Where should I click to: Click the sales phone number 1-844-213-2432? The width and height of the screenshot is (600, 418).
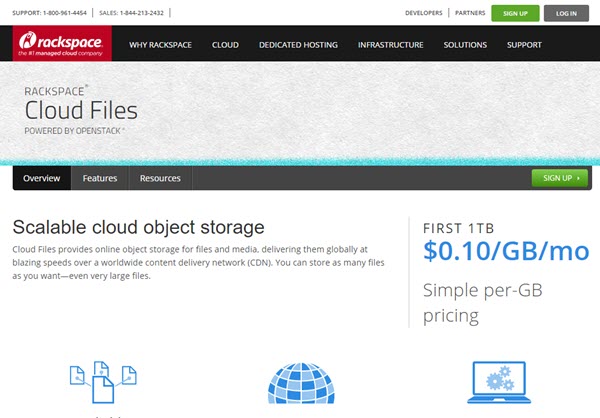[142, 13]
